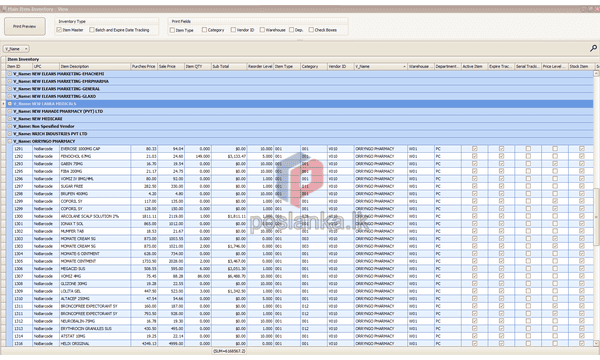The image size is (600, 360).
Task: Select the ATSTAT 10MG description cell
Action: click(x=95, y=336)
